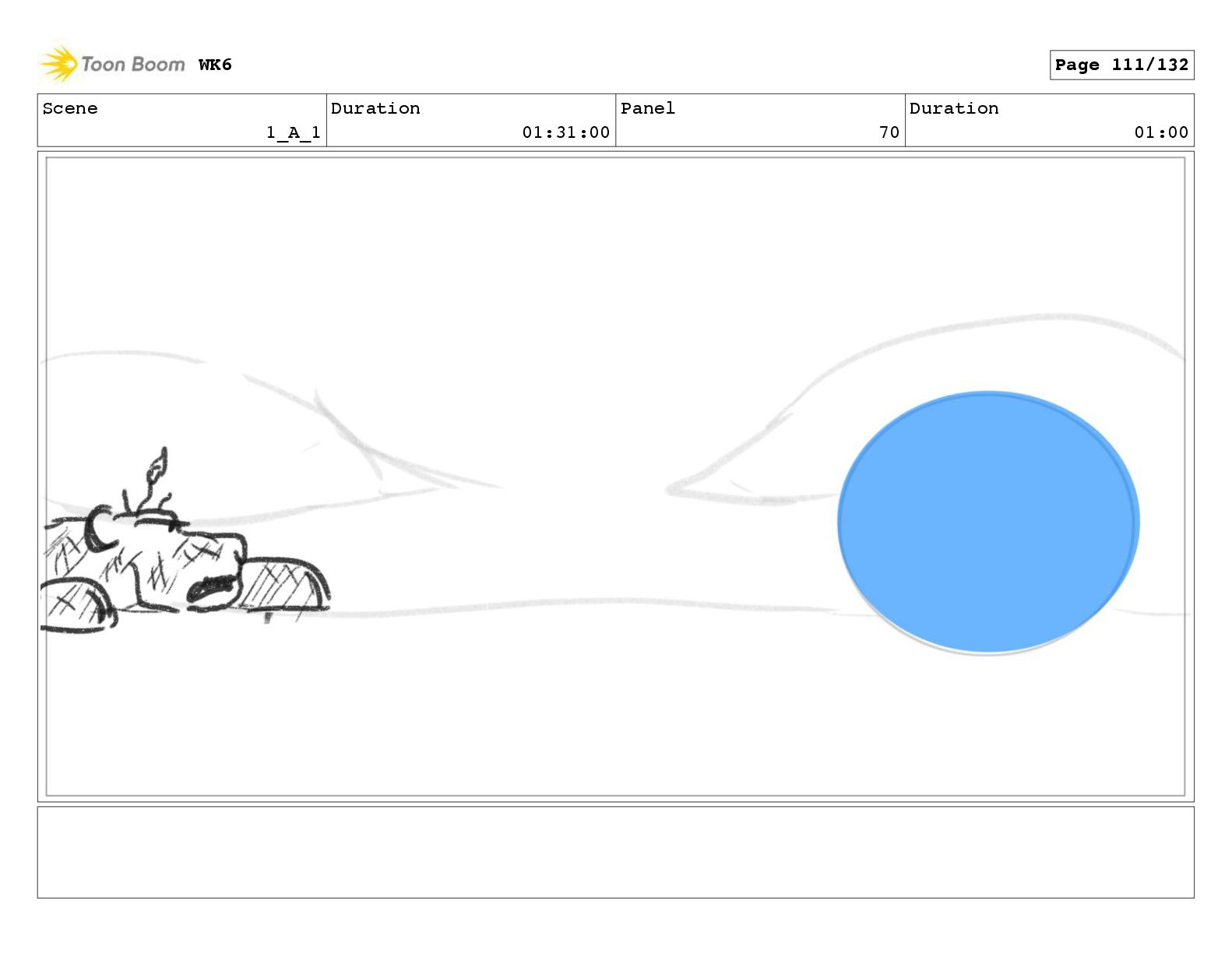
Task: Select the scene value 1_A_1
Action: 293,132
